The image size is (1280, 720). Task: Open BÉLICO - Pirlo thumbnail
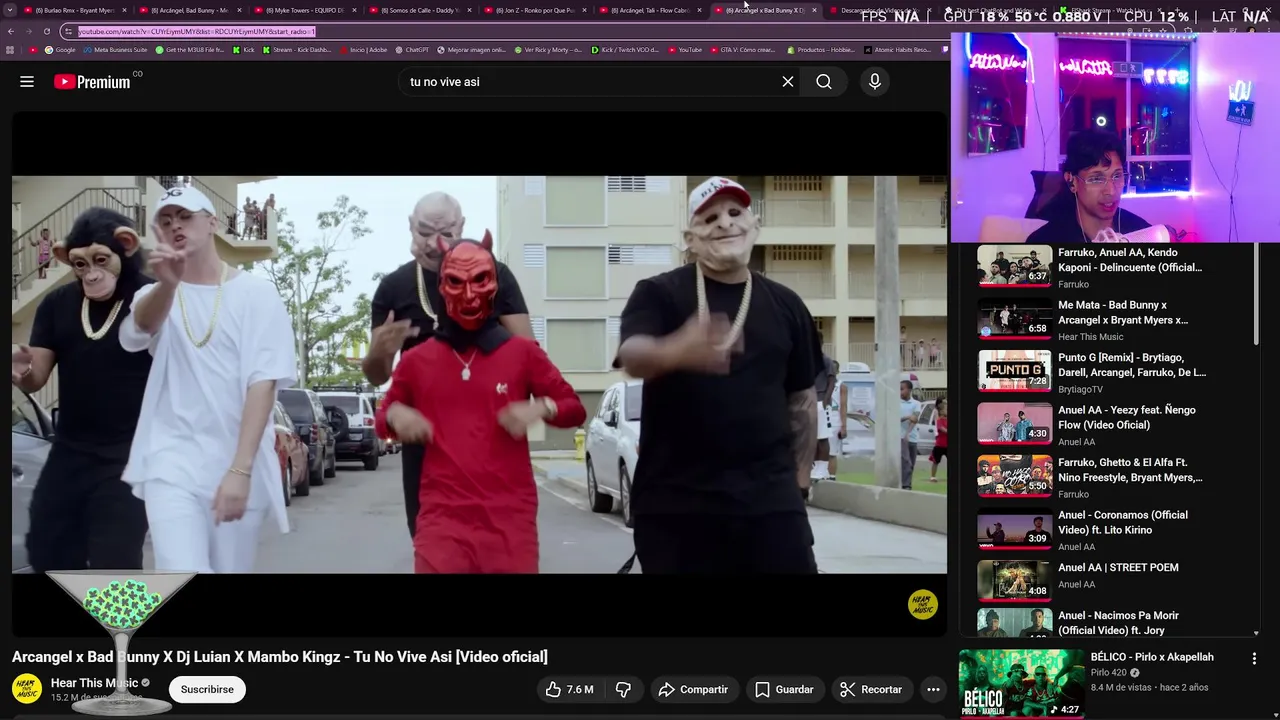point(1021,683)
